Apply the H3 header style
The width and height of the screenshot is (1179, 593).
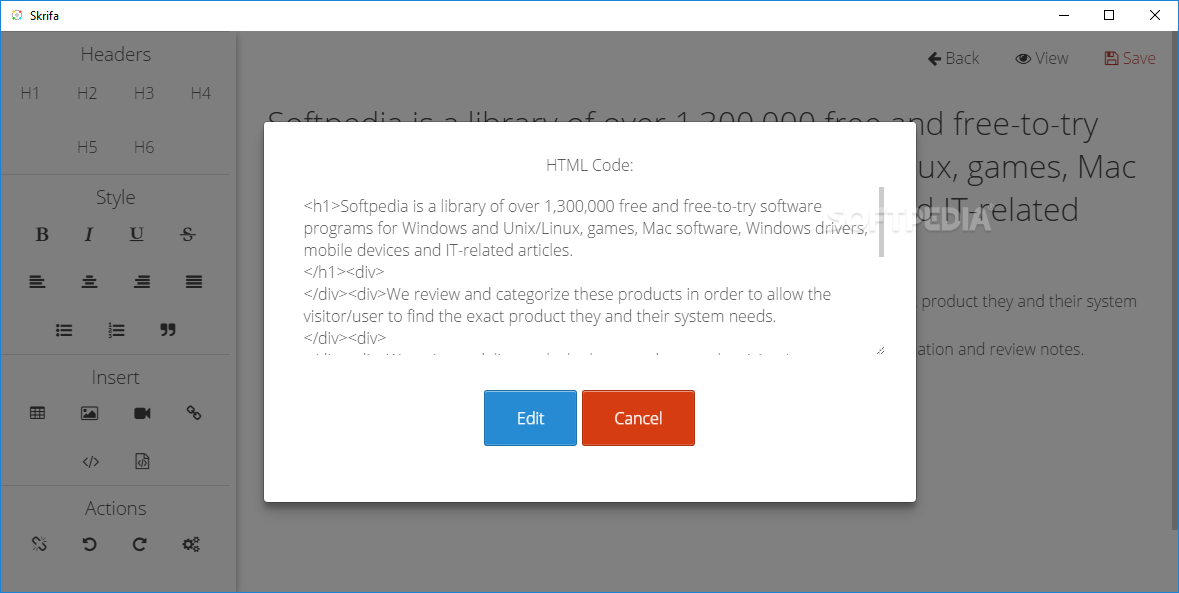click(x=144, y=93)
